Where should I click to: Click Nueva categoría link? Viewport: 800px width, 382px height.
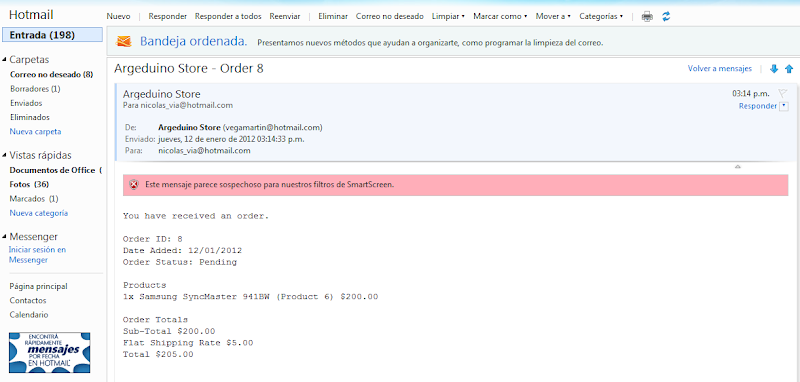[x=39, y=213]
